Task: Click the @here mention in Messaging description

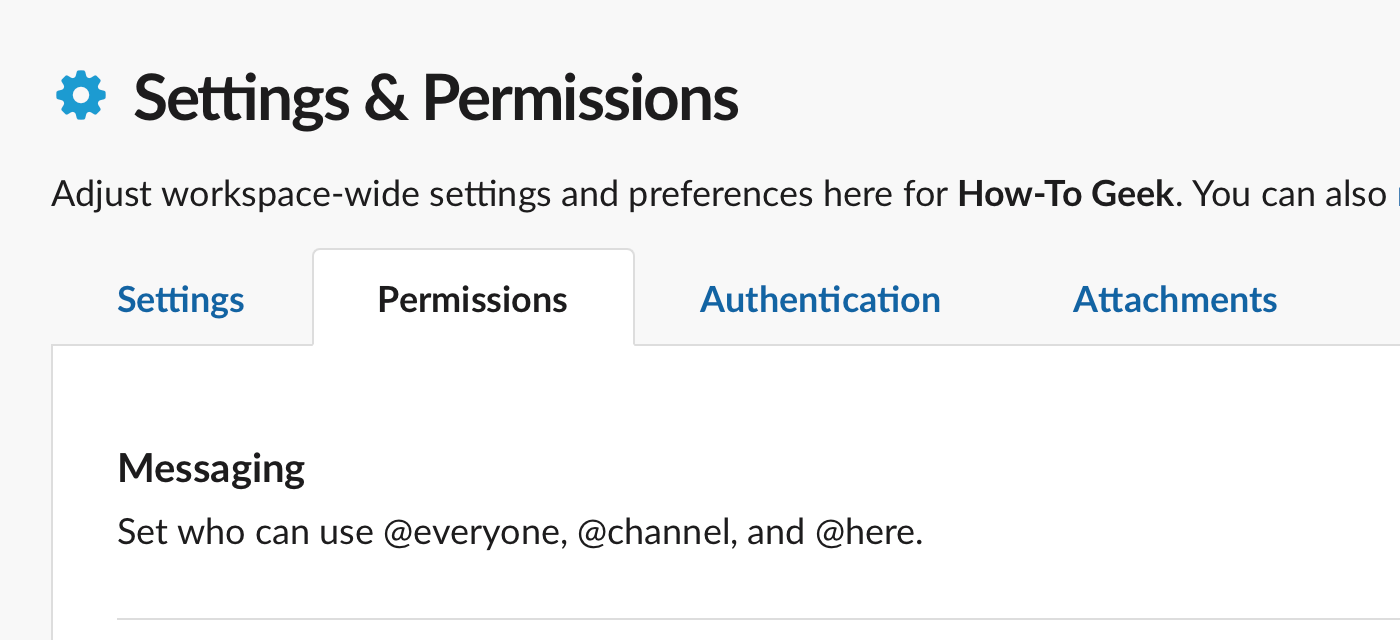Action: (x=869, y=532)
